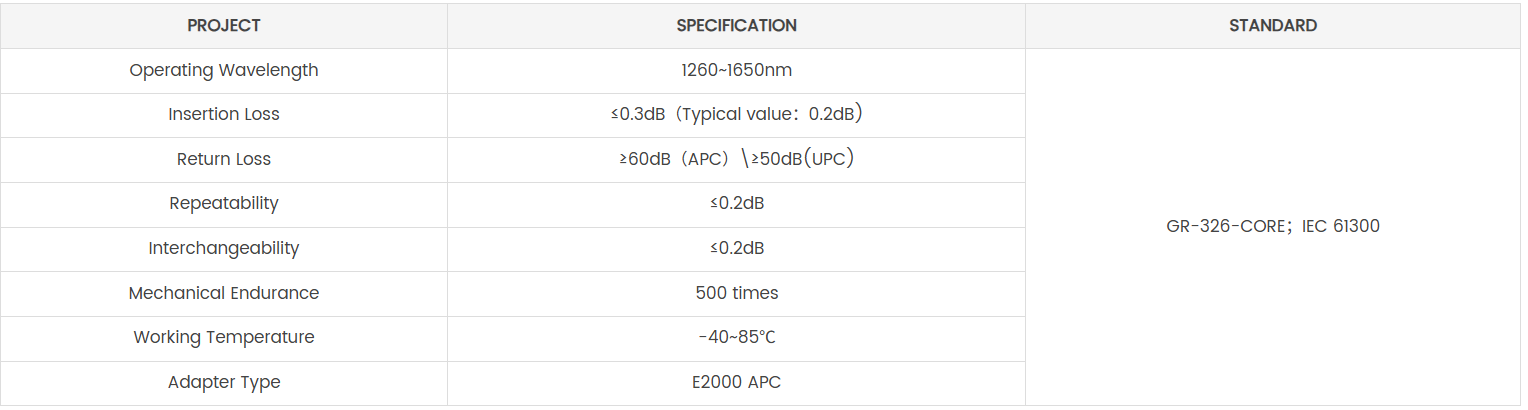Click the Interchangeability ≤0.2dB value
Image resolution: width=1528 pixels, height=410 pixels.
(736, 248)
